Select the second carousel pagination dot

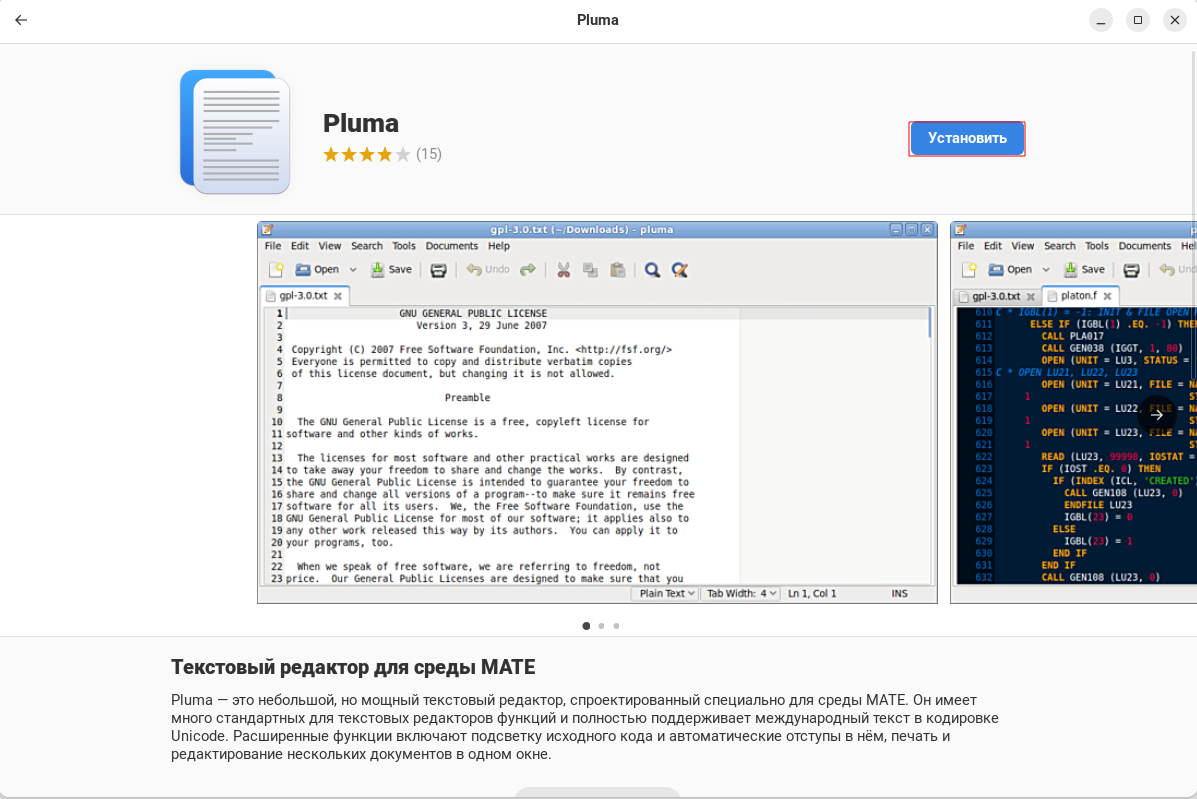[x=601, y=626]
